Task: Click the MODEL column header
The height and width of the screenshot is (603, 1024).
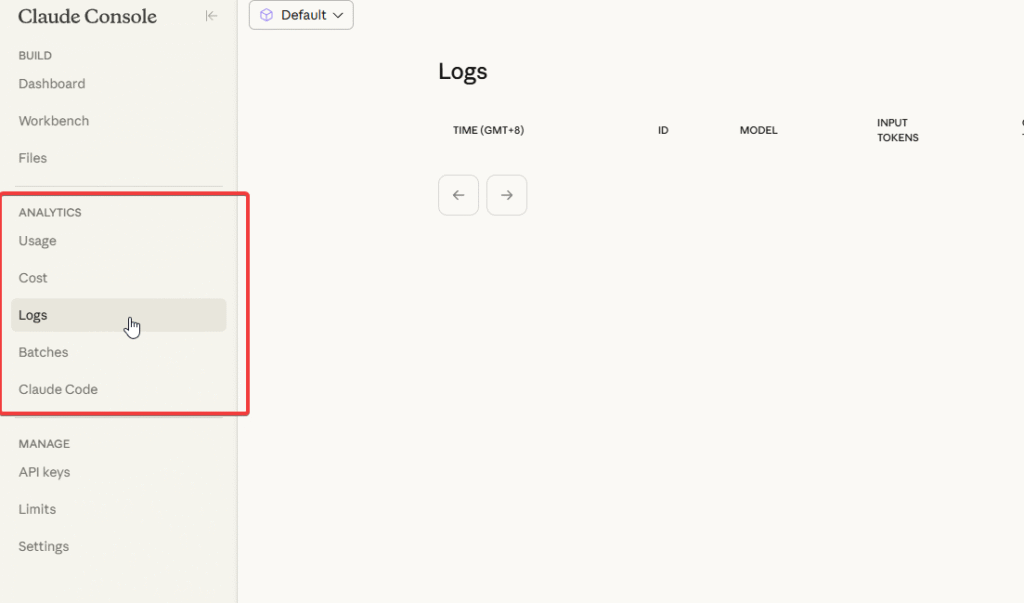Action: (758, 131)
